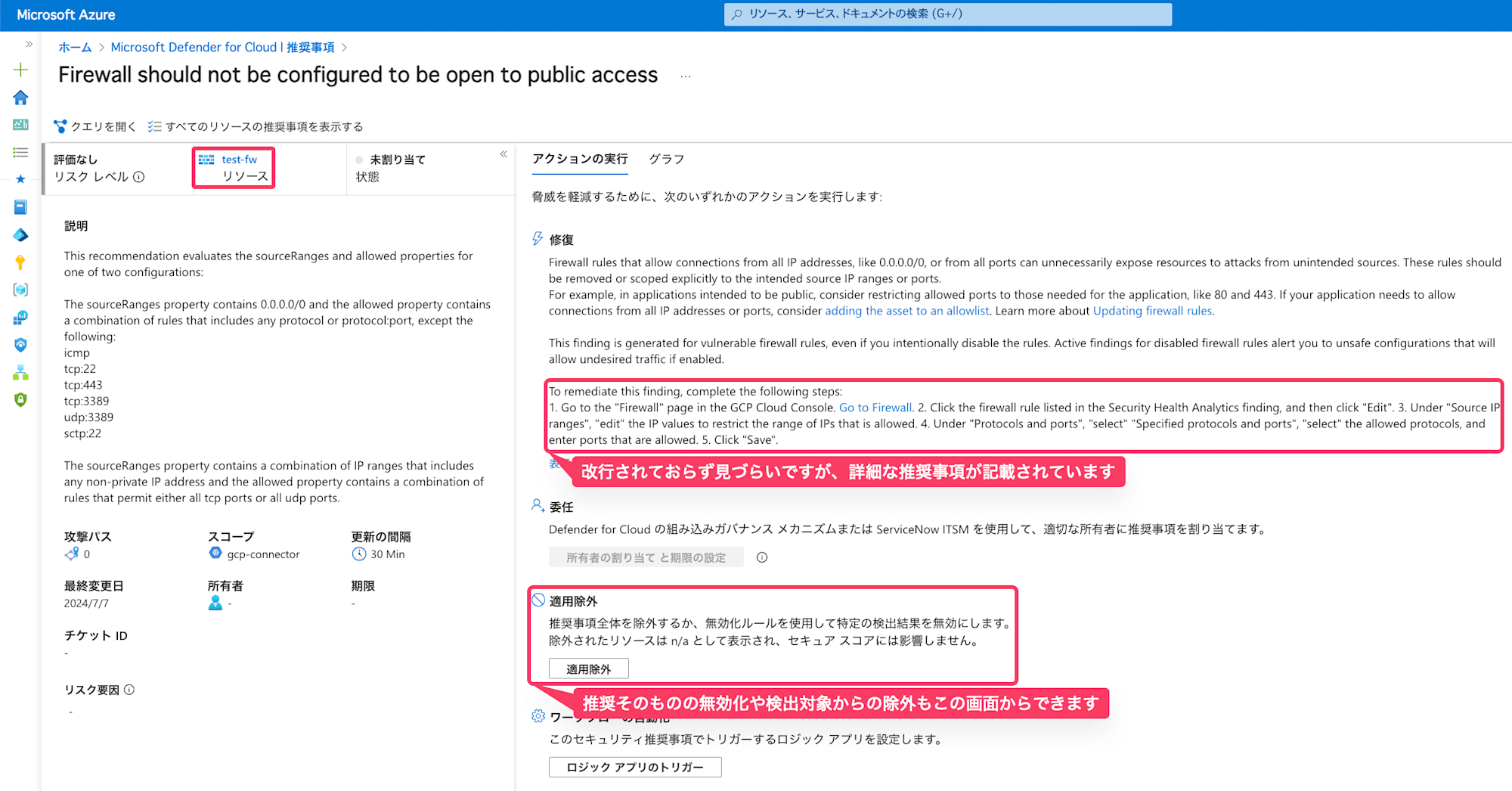Click the Microsoft Azure logo text
The width and height of the screenshot is (1512, 791).
coord(66,14)
